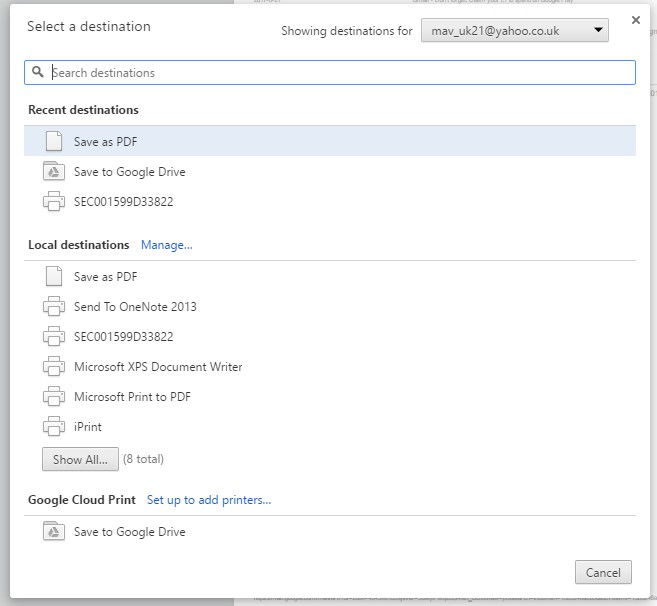Image resolution: width=657 pixels, height=606 pixels.
Task: Click the Microsoft XPS Document Writer icon
Action: tap(53, 367)
